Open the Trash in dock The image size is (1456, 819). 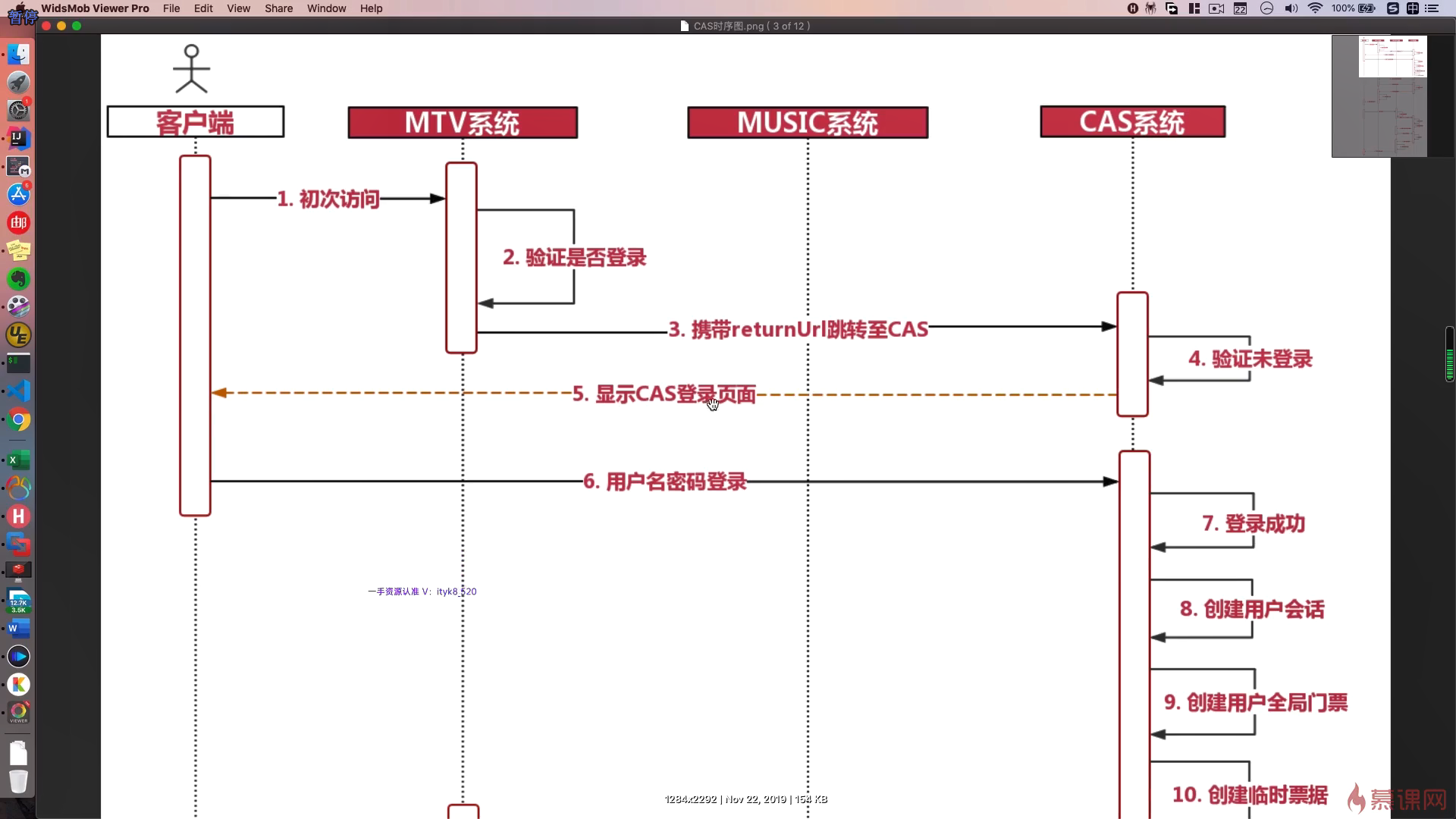pyautogui.click(x=18, y=781)
